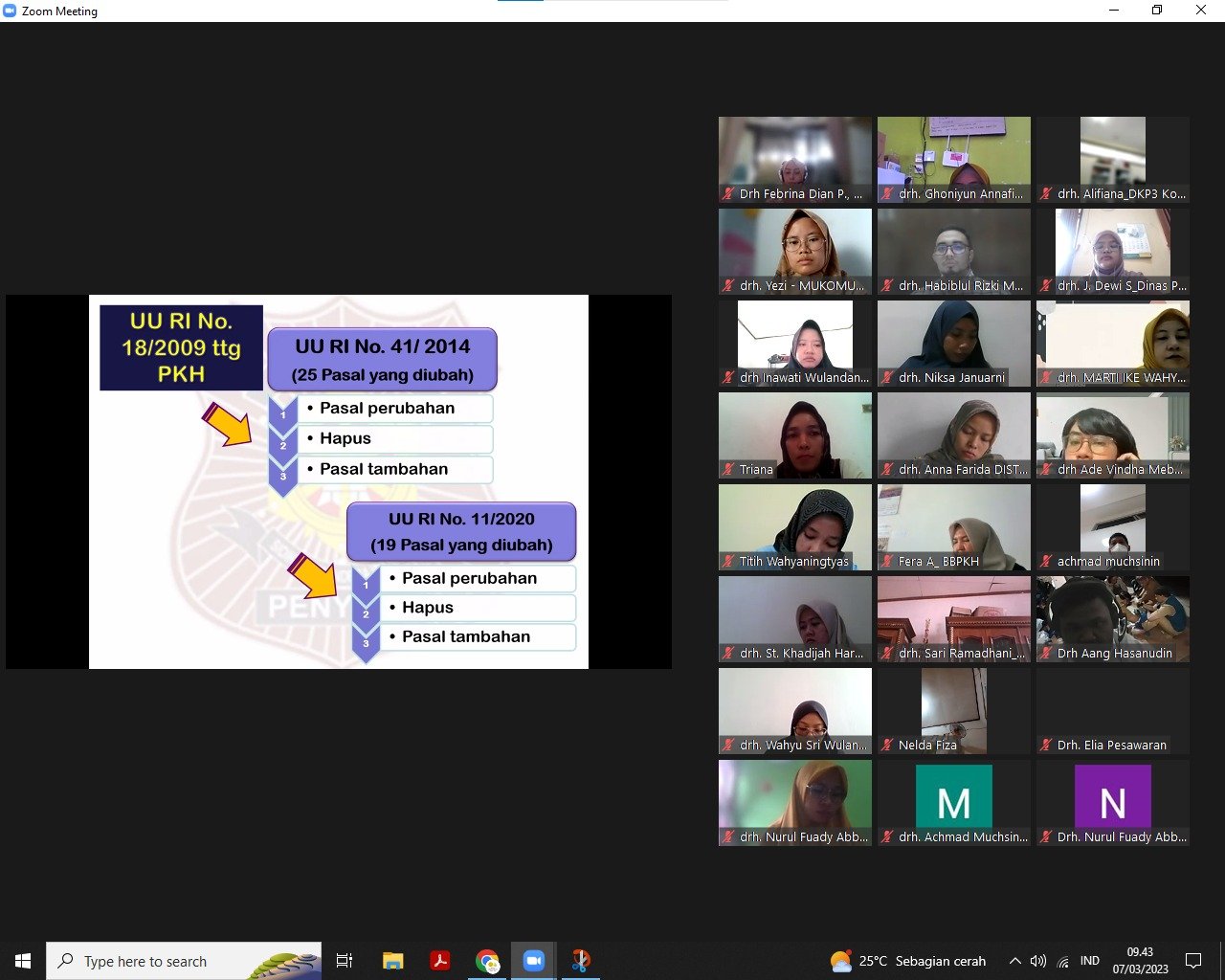This screenshot has height=980, width=1225.
Task: Click the volume speaker tray icon
Action: click(1038, 961)
